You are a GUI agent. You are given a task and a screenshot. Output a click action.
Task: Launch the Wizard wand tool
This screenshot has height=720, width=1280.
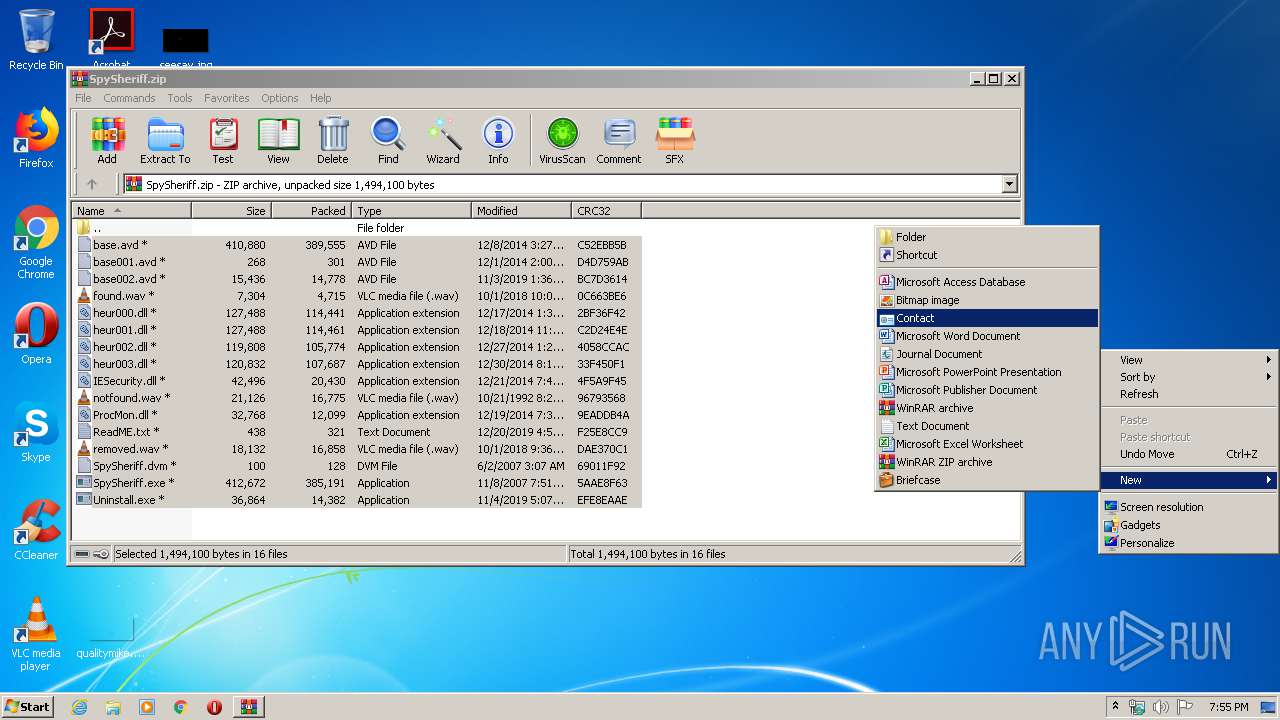click(443, 140)
